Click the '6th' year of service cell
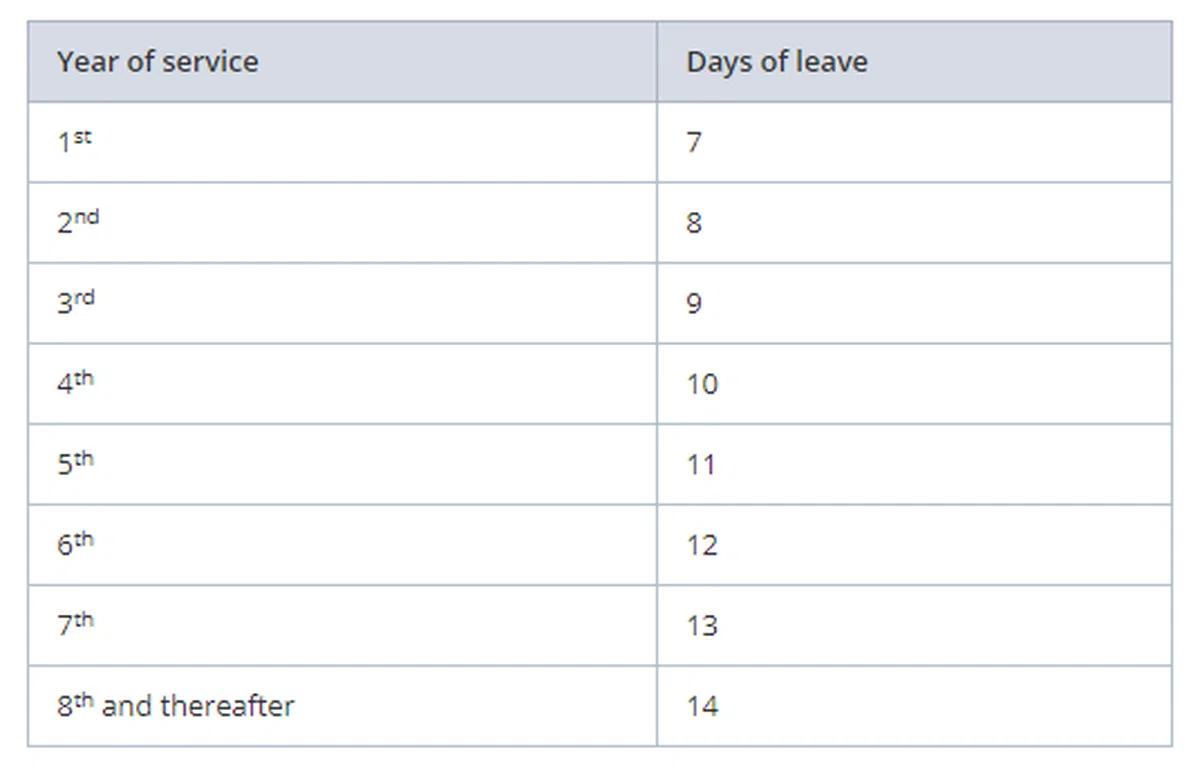Viewport: 1200px width, 772px height. point(76,544)
